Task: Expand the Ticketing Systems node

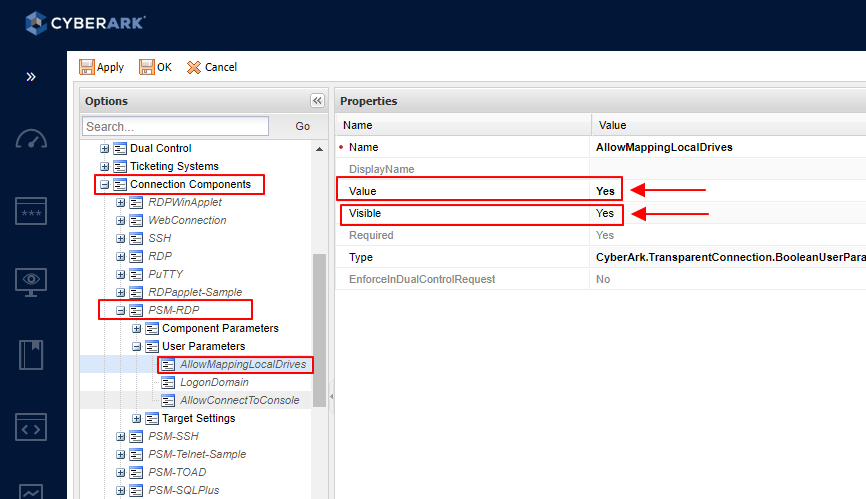Action: click(104, 166)
